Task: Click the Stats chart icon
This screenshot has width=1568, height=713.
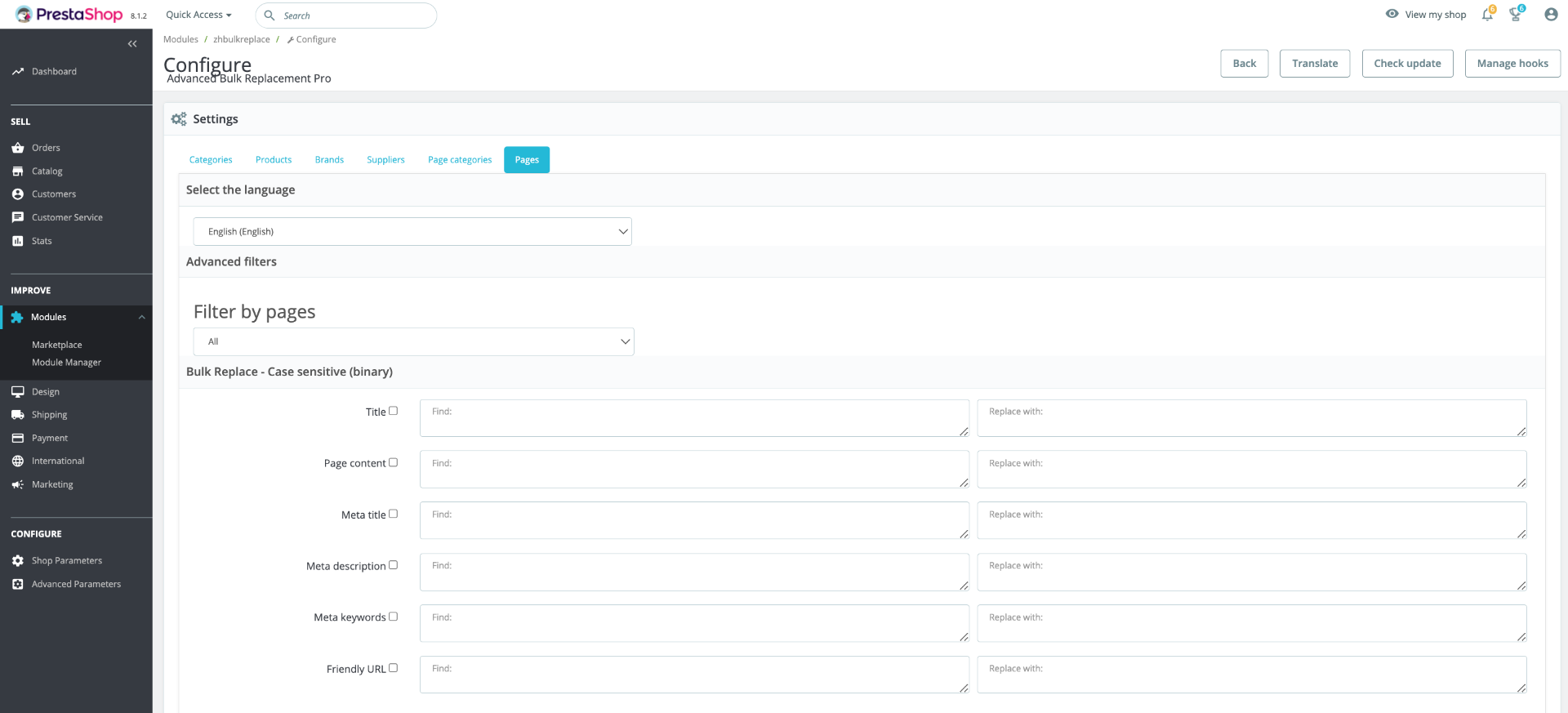Action: [18, 241]
